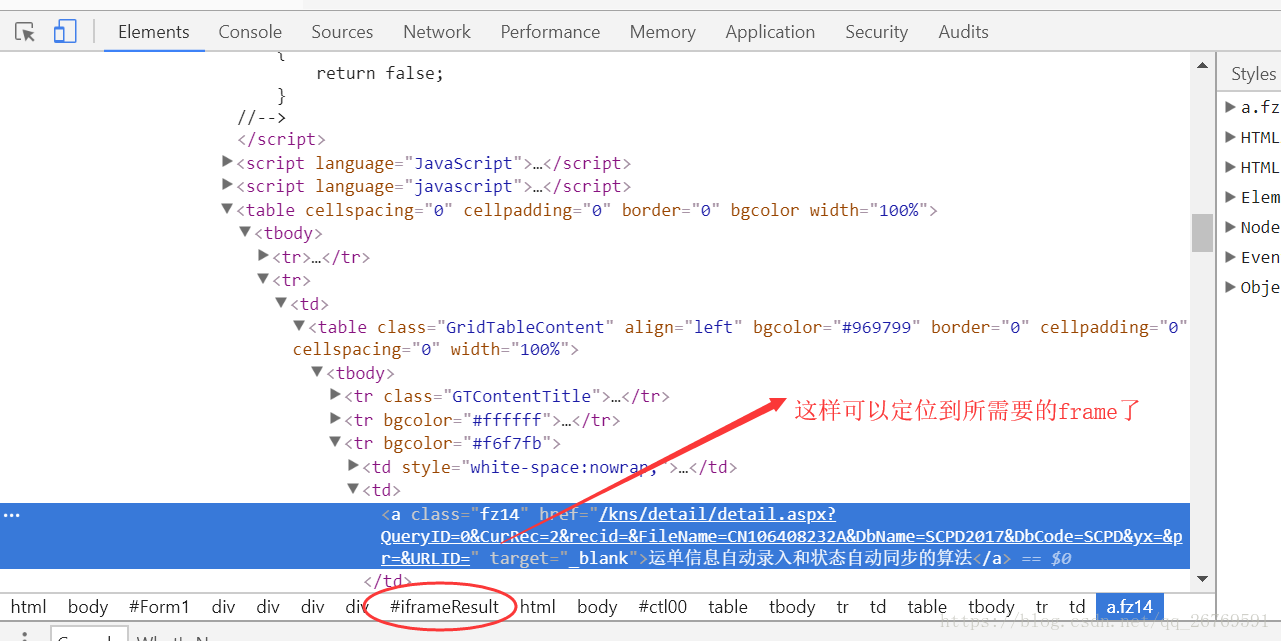The image size is (1281, 641).
Task: Click the scrollbar up arrow
Action: tap(1202, 65)
